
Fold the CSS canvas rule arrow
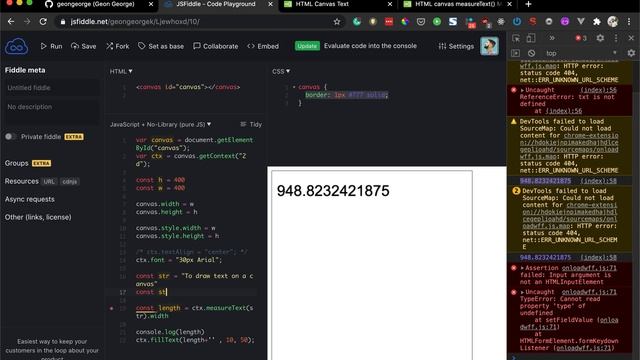coord(294,87)
